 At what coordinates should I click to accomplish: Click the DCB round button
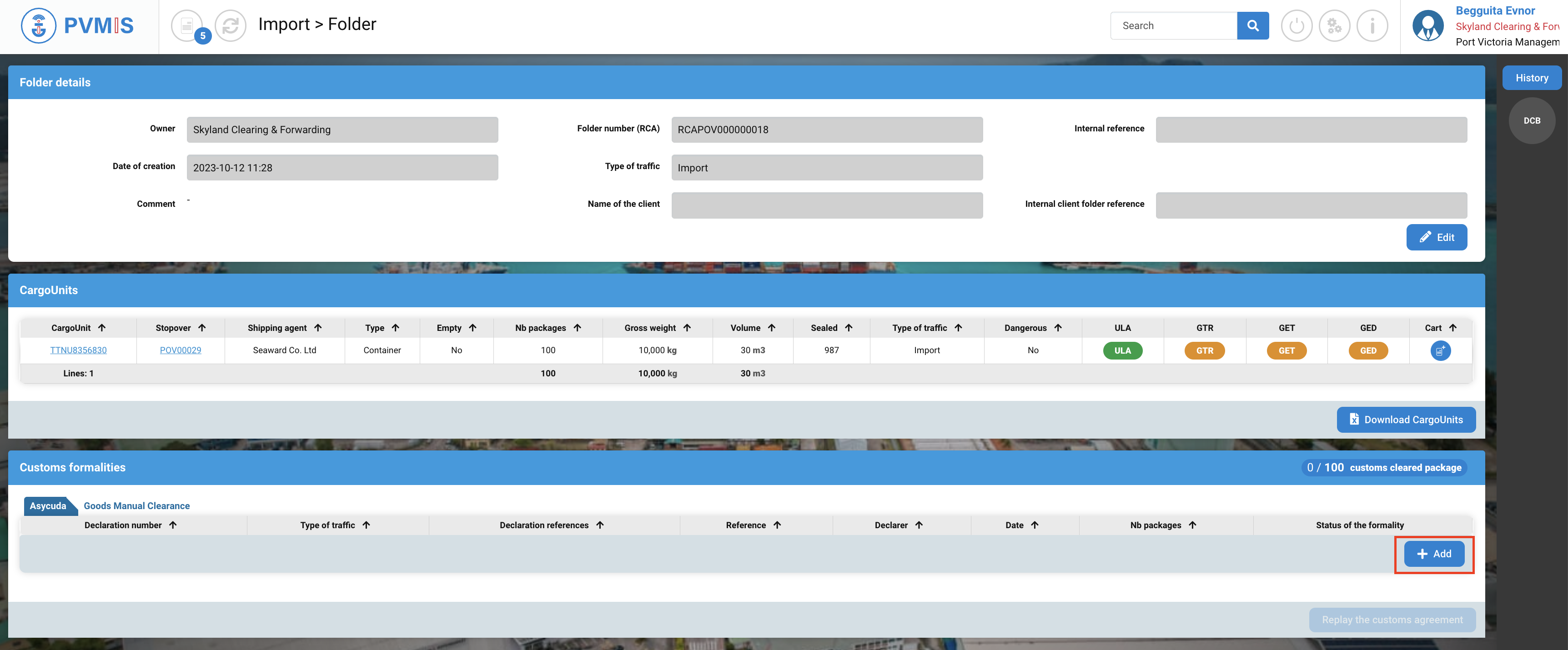click(1532, 120)
